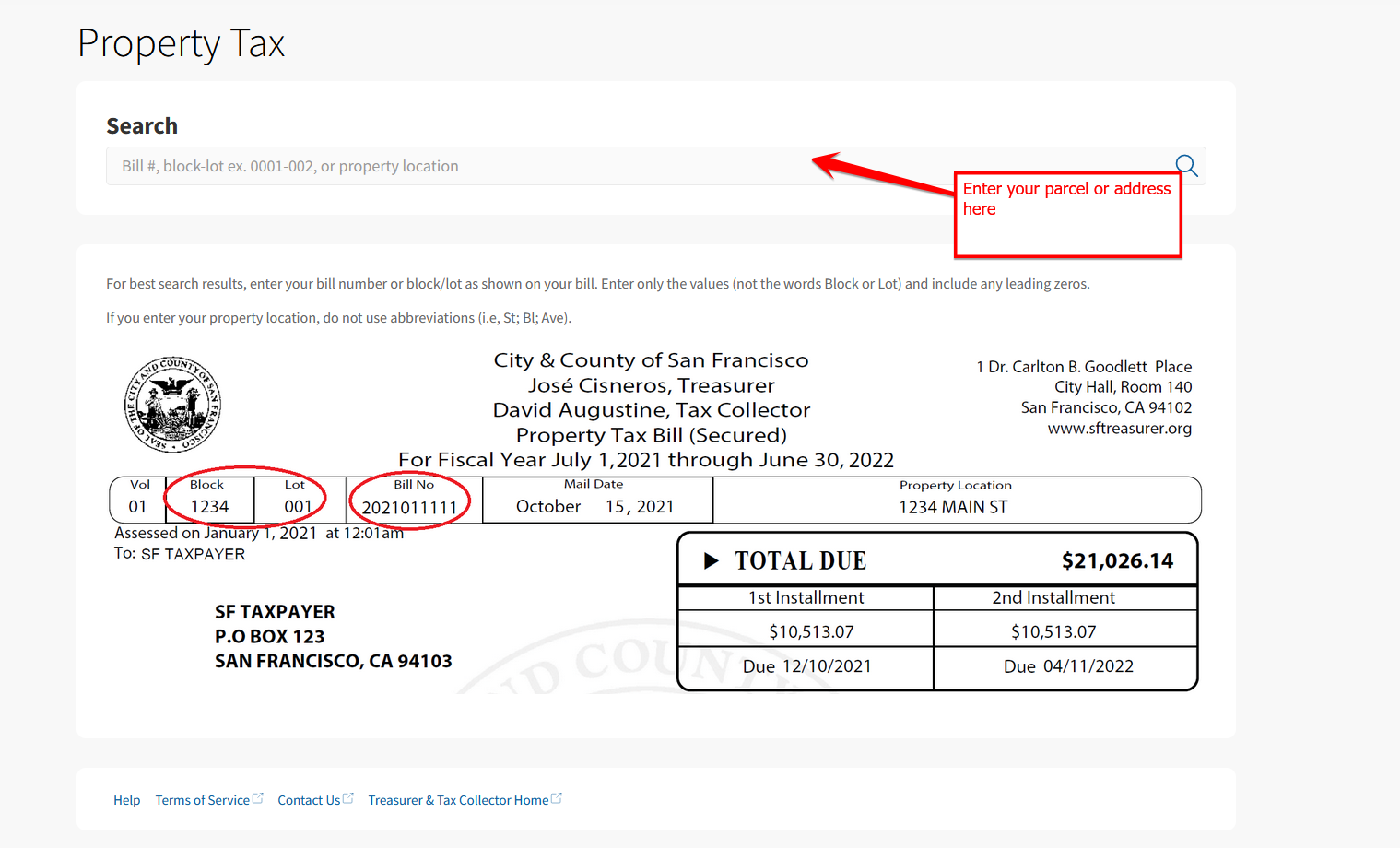This screenshot has height=848, width=1400.
Task: Click the 2nd Installment due date 04/11/2022
Action: click(x=1088, y=666)
